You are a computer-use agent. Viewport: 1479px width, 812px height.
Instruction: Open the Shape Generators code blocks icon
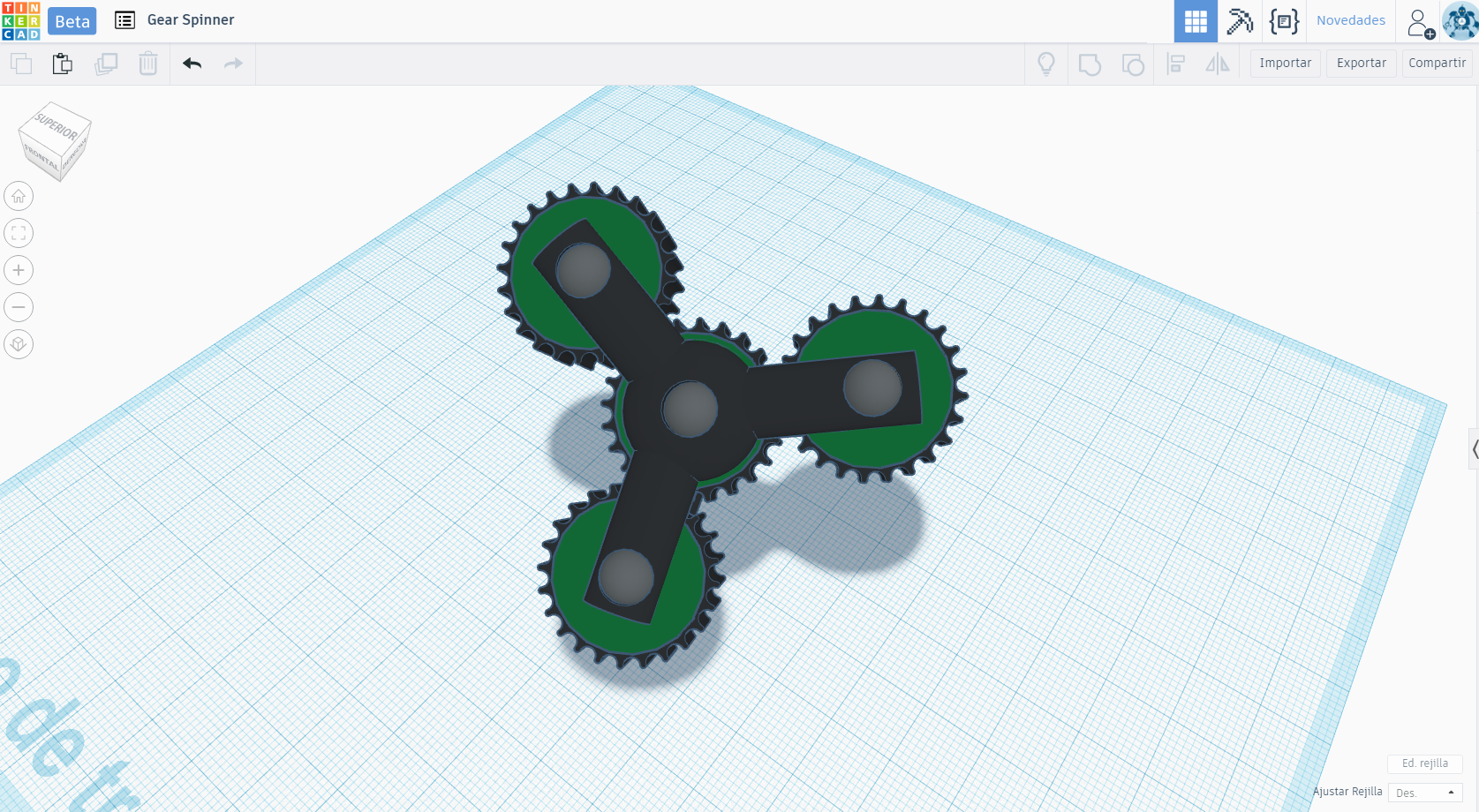click(x=1285, y=20)
